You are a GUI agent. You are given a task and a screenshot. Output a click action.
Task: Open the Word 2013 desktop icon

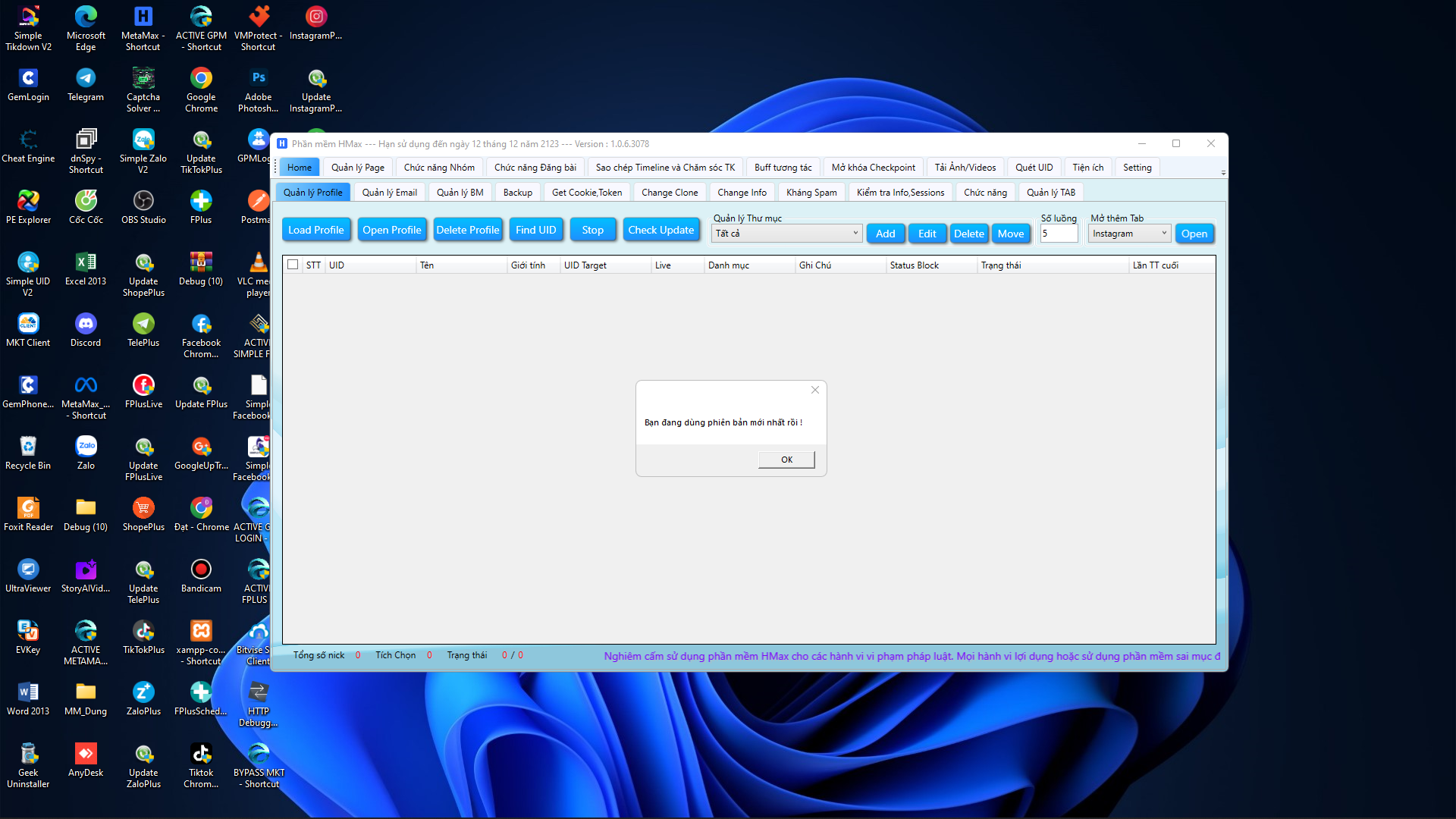[x=28, y=698]
